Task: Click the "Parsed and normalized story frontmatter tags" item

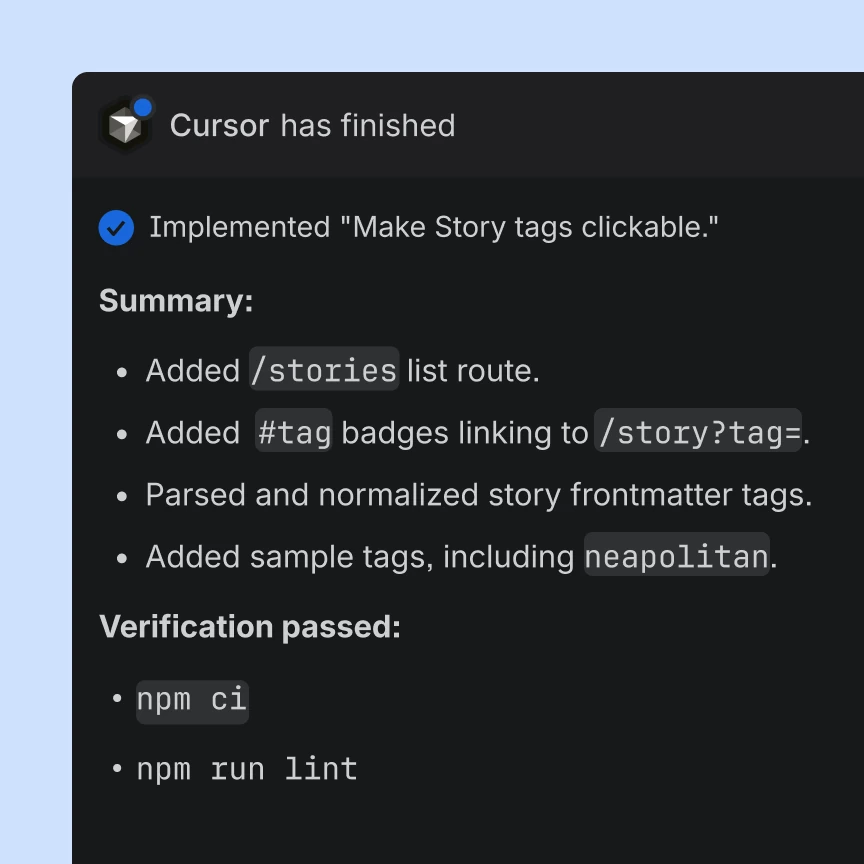Action: (x=479, y=495)
